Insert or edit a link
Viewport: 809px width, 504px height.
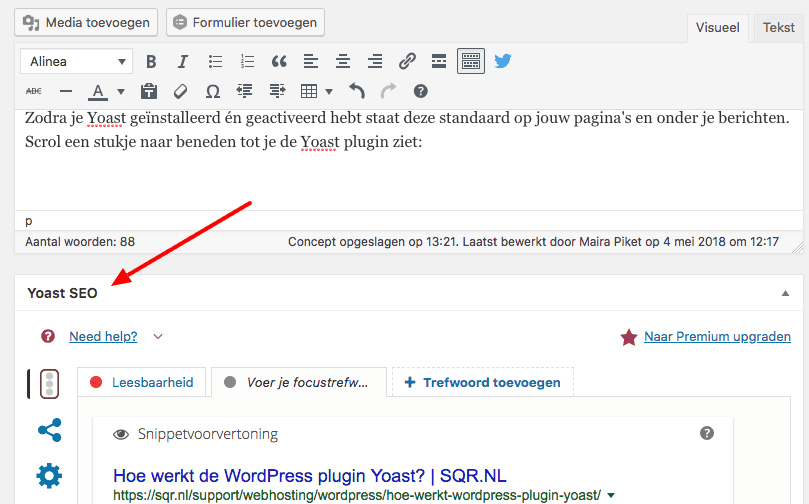click(x=407, y=62)
